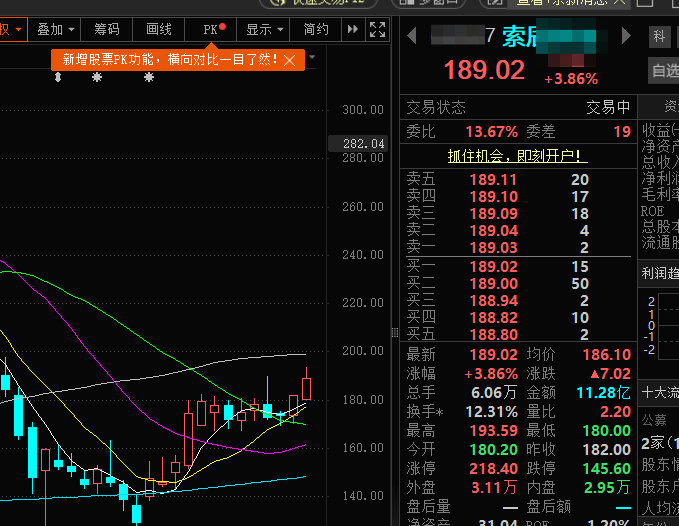Click the 量比 2.20 value
Image resolution: width=679 pixels, height=526 pixels.
point(615,412)
